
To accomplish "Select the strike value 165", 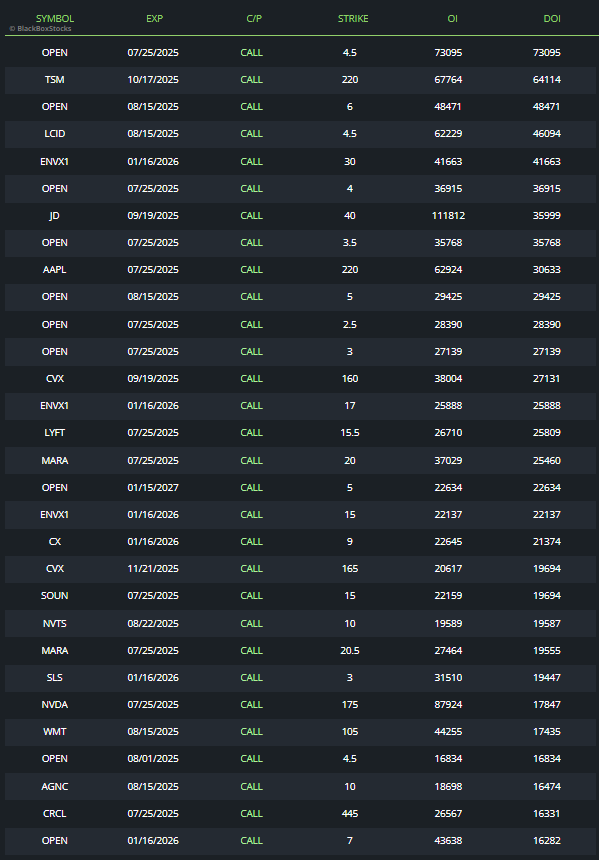I will tap(350, 569).
